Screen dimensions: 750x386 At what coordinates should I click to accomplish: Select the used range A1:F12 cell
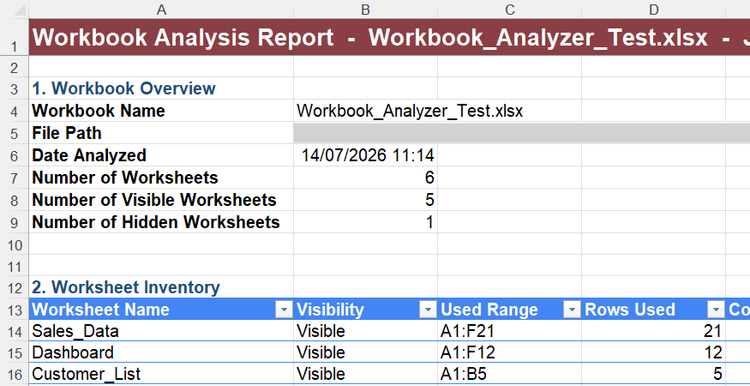(x=509, y=352)
